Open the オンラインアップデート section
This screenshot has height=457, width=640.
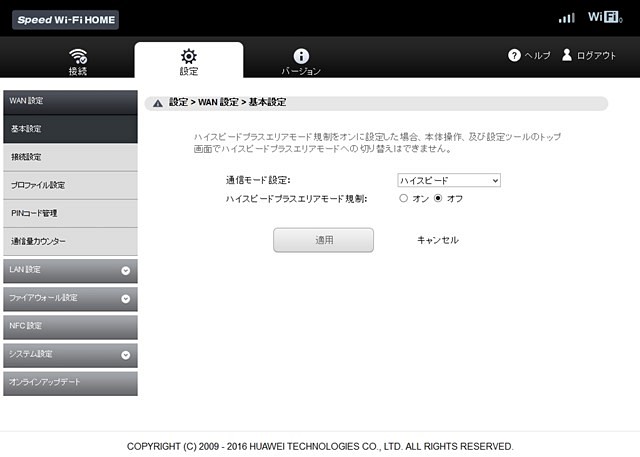[70, 383]
